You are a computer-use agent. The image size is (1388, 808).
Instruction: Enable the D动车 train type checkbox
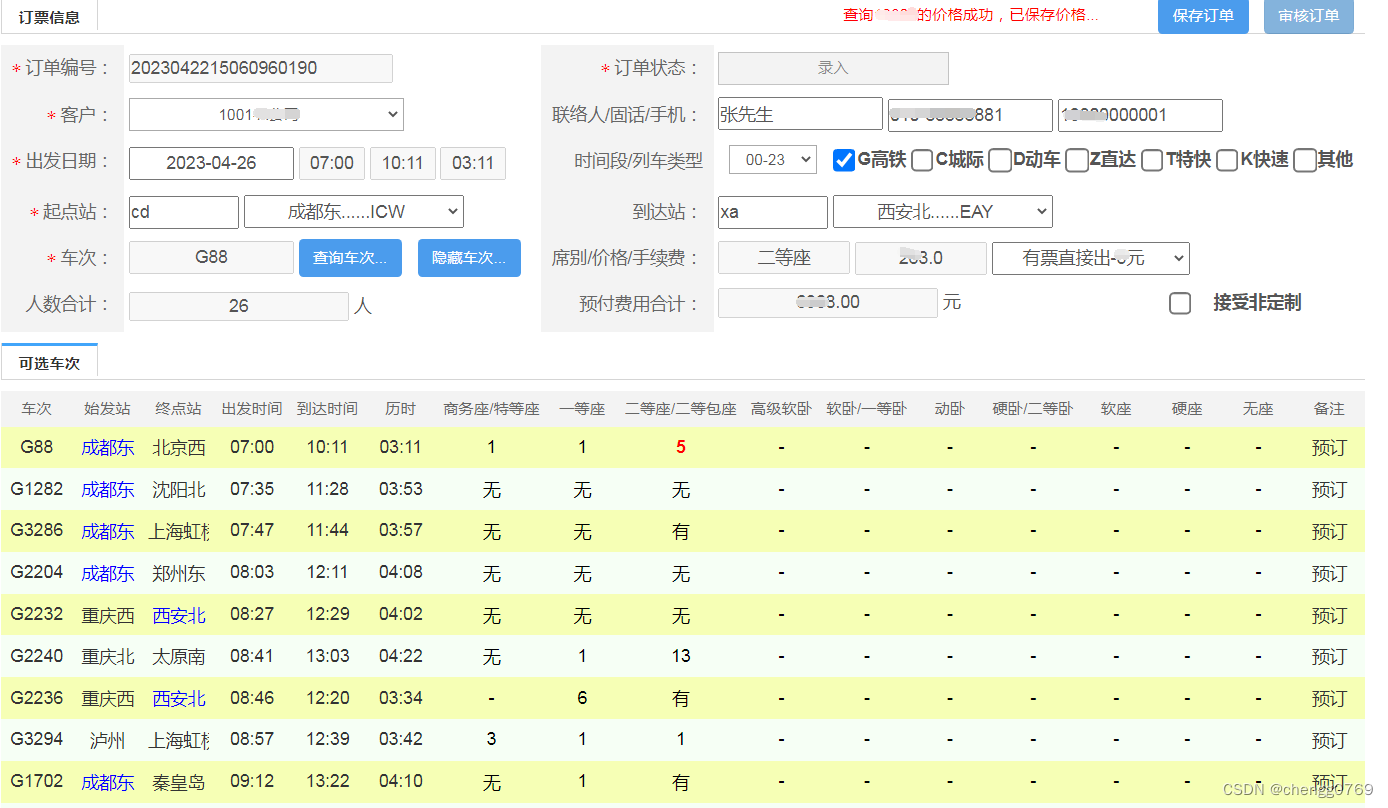point(1000,160)
